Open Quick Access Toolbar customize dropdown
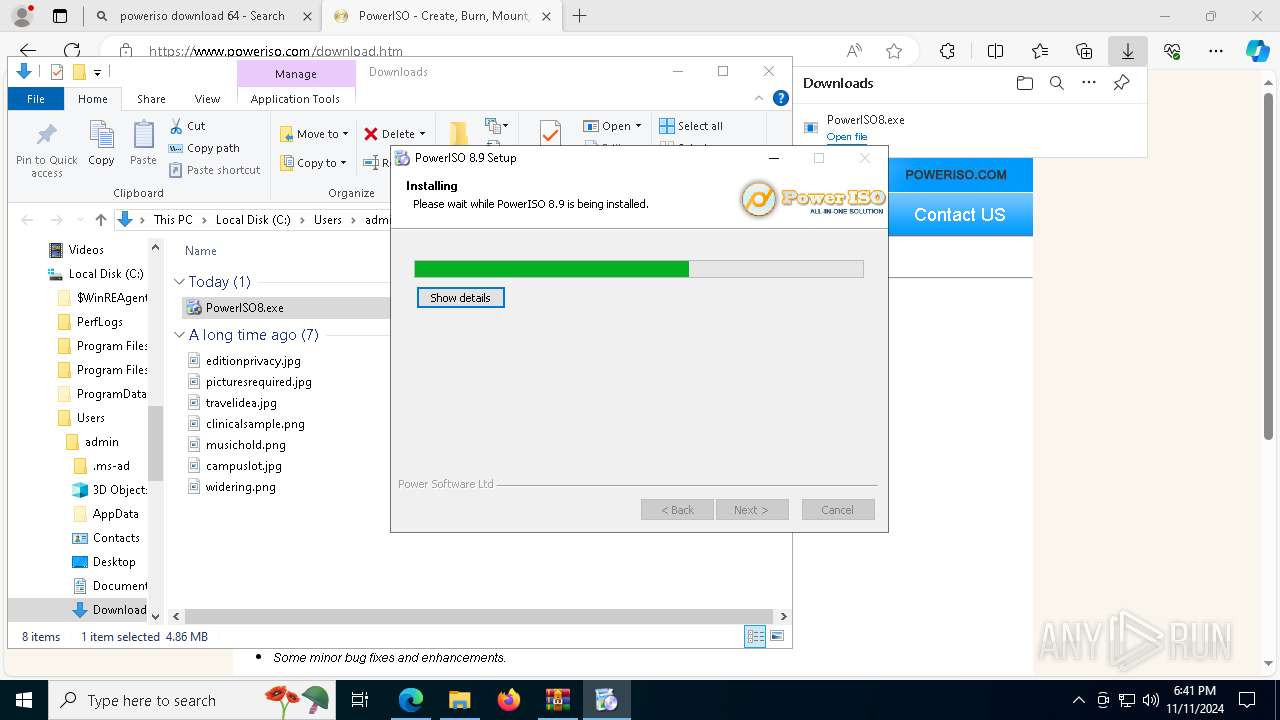This screenshot has width=1280, height=720. coord(97,72)
